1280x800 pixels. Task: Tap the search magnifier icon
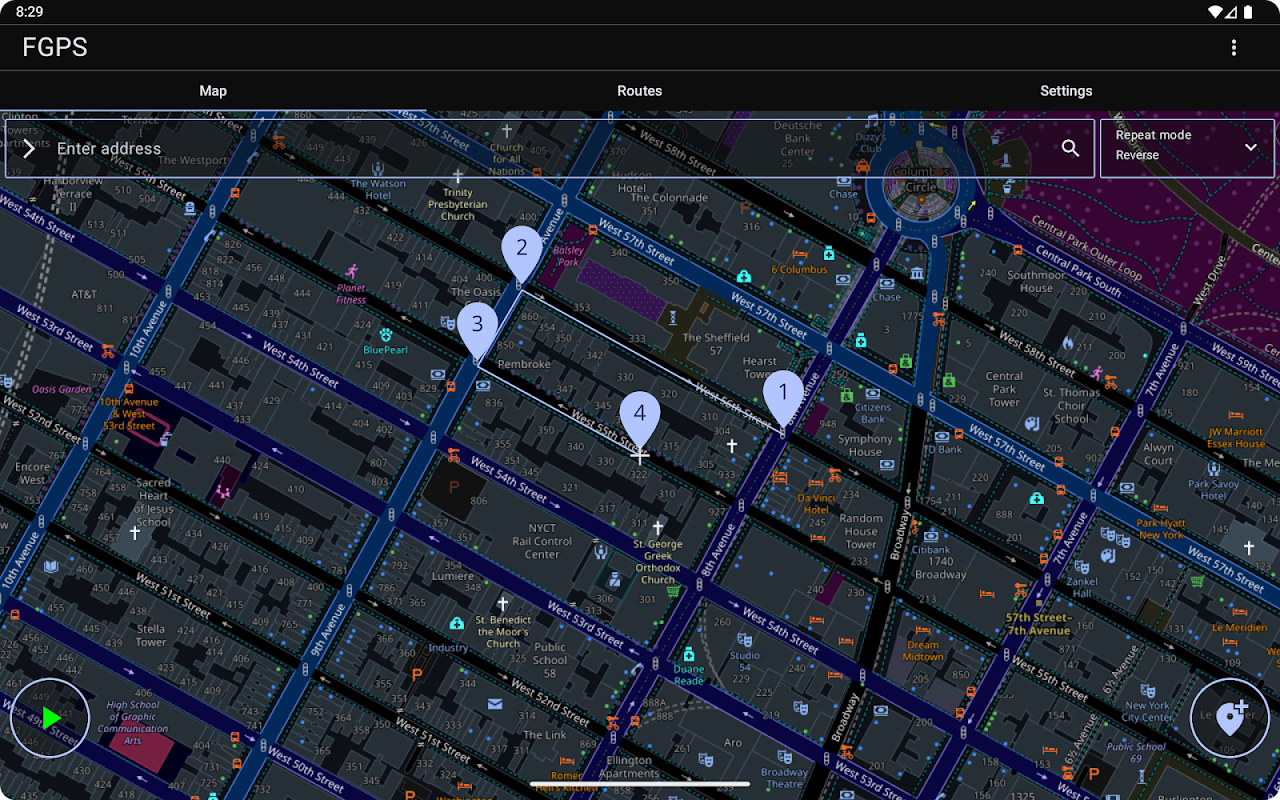pyautogui.click(x=1070, y=148)
